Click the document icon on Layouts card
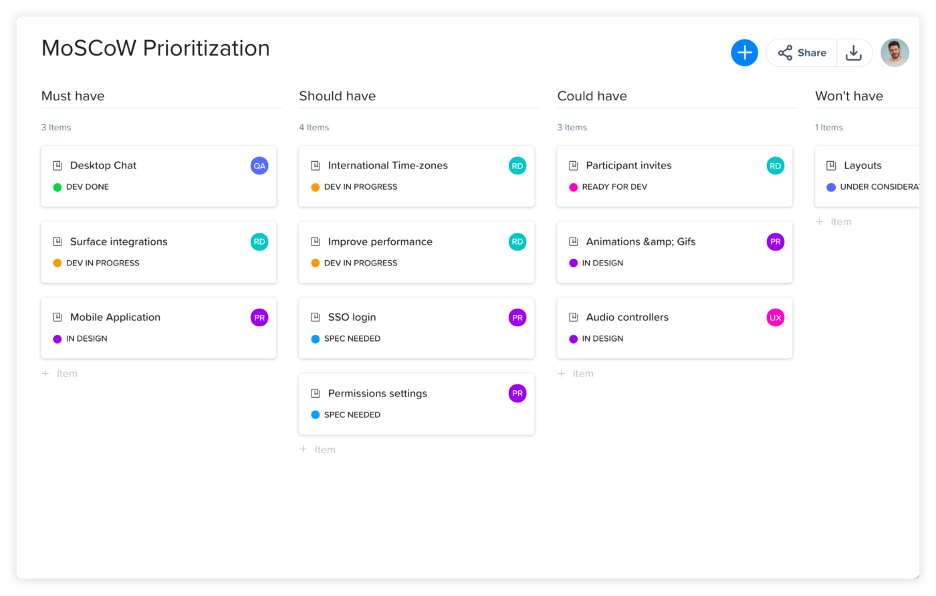936x596 pixels. pos(831,166)
